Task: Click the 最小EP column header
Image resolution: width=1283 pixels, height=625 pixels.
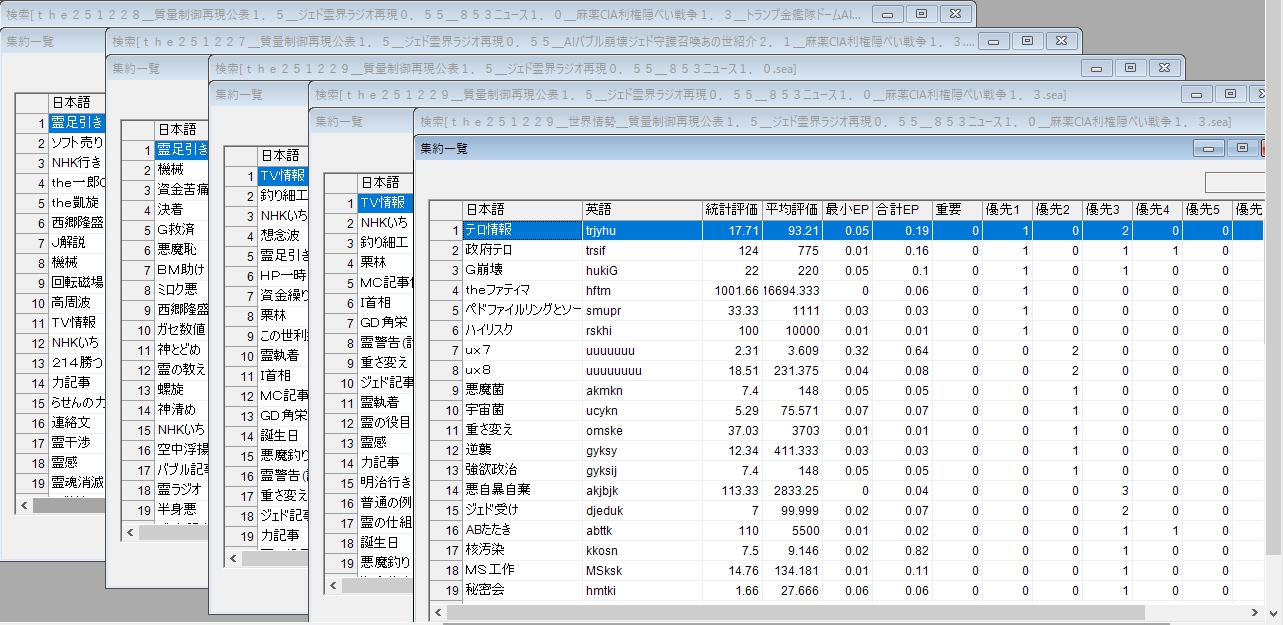Action: (846, 210)
